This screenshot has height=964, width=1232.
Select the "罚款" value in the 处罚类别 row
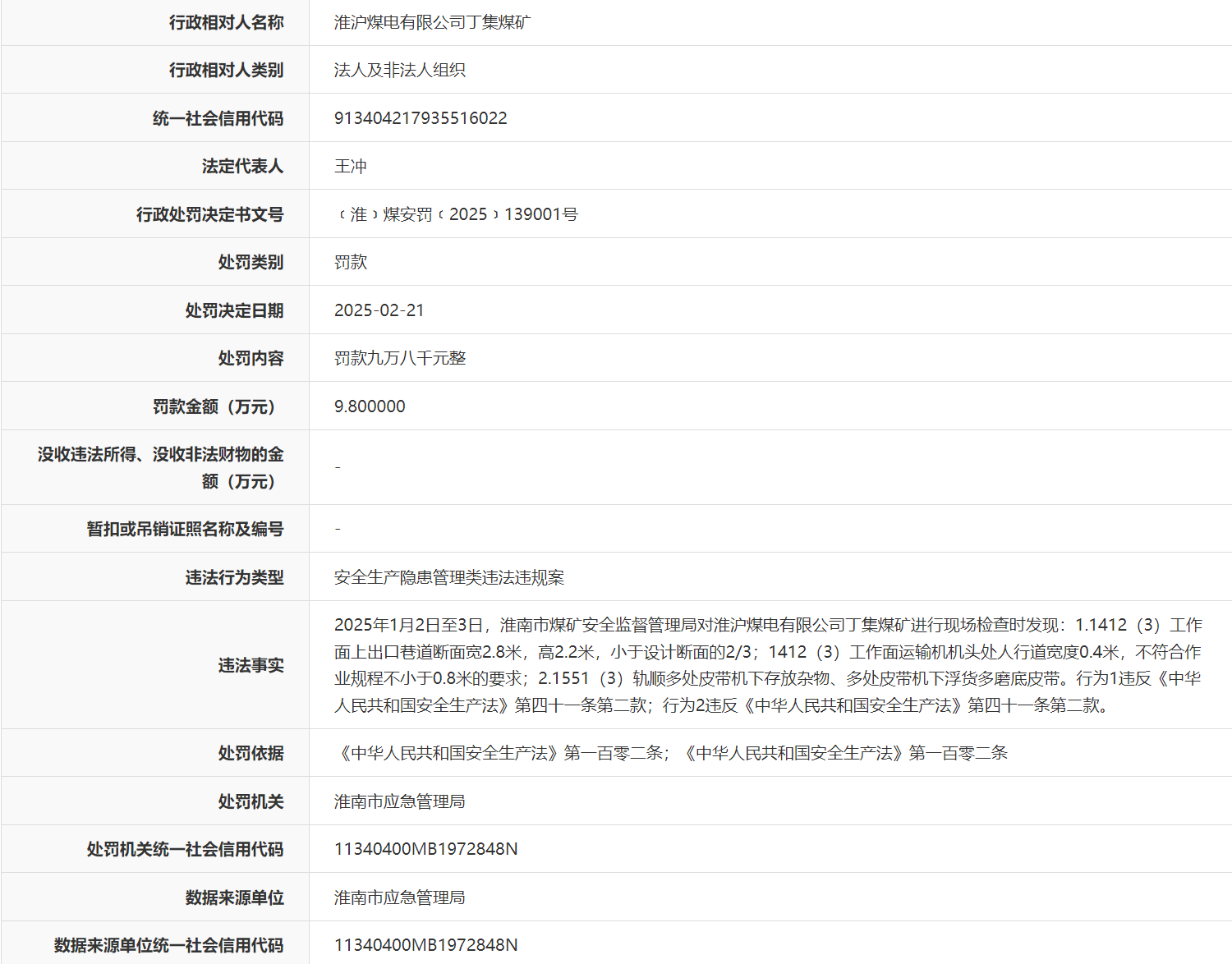(x=351, y=262)
